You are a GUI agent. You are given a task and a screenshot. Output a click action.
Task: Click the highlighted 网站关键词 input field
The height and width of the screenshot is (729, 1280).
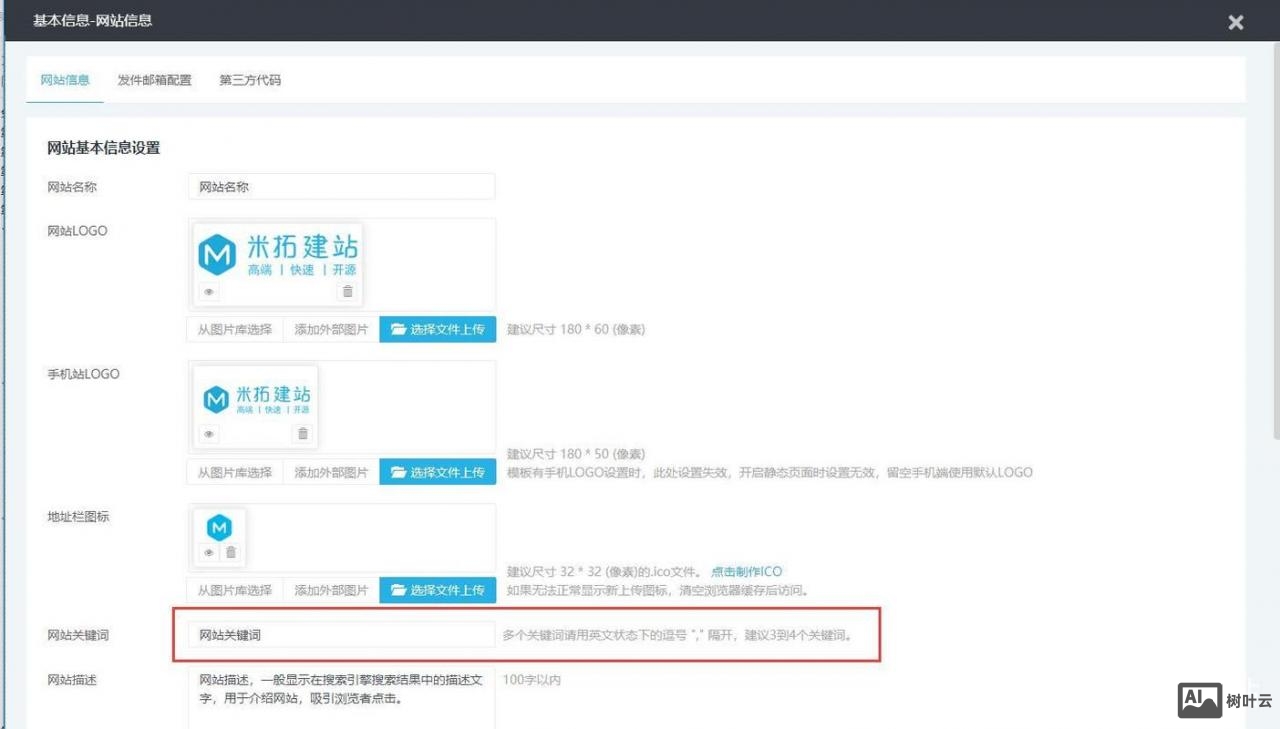coord(340,634)
